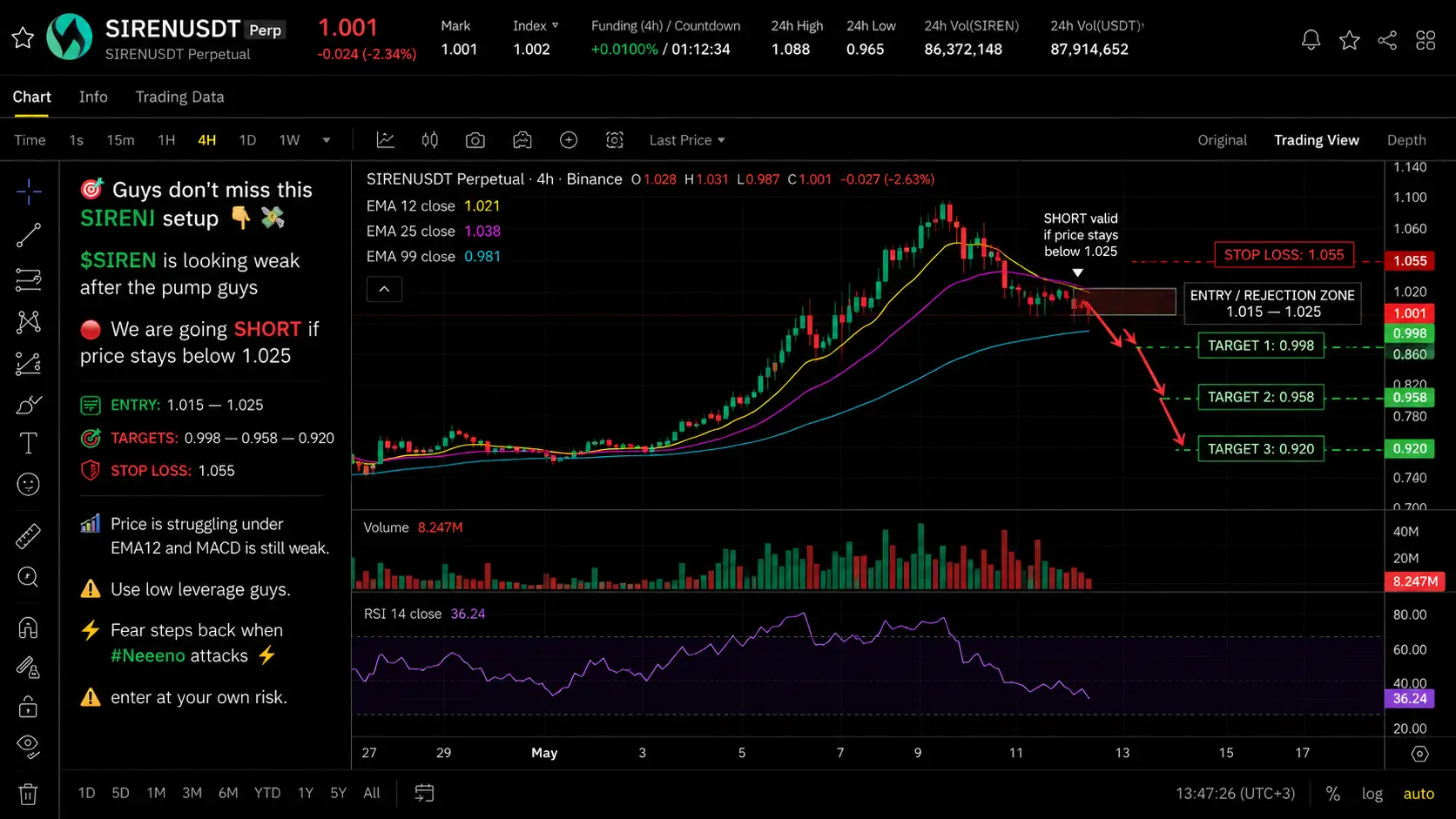Switch to the Depth chart view

[x=1406, y=140]
